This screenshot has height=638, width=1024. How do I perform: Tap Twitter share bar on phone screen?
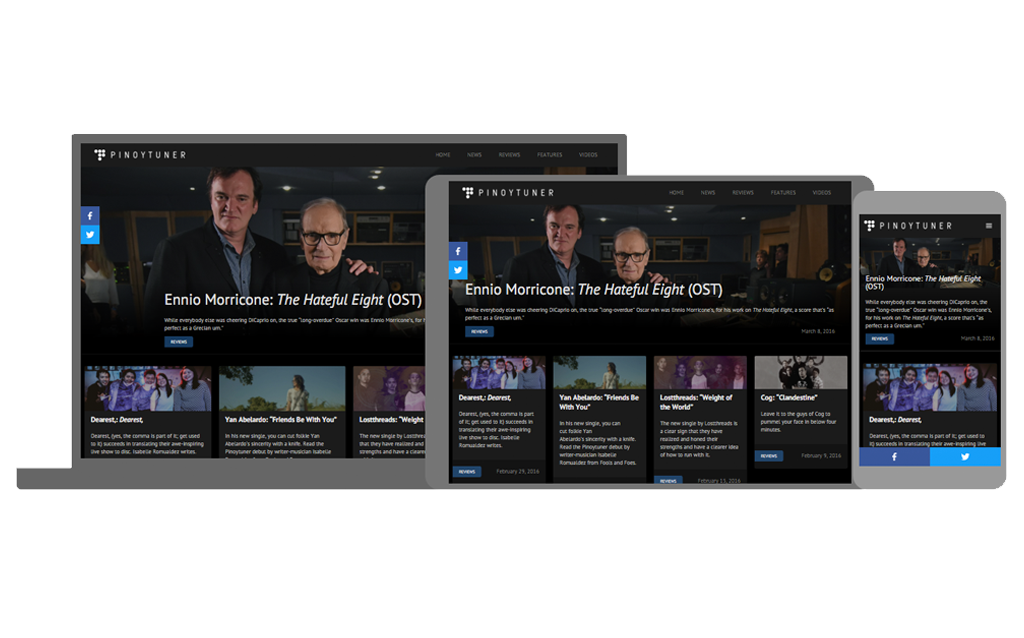[965, 457]
